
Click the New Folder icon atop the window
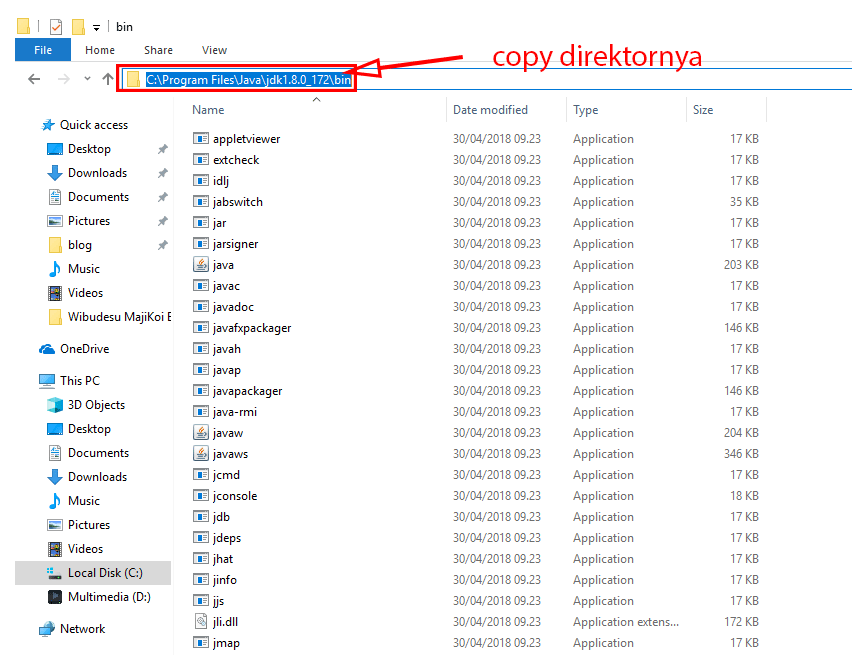point(78,27)
